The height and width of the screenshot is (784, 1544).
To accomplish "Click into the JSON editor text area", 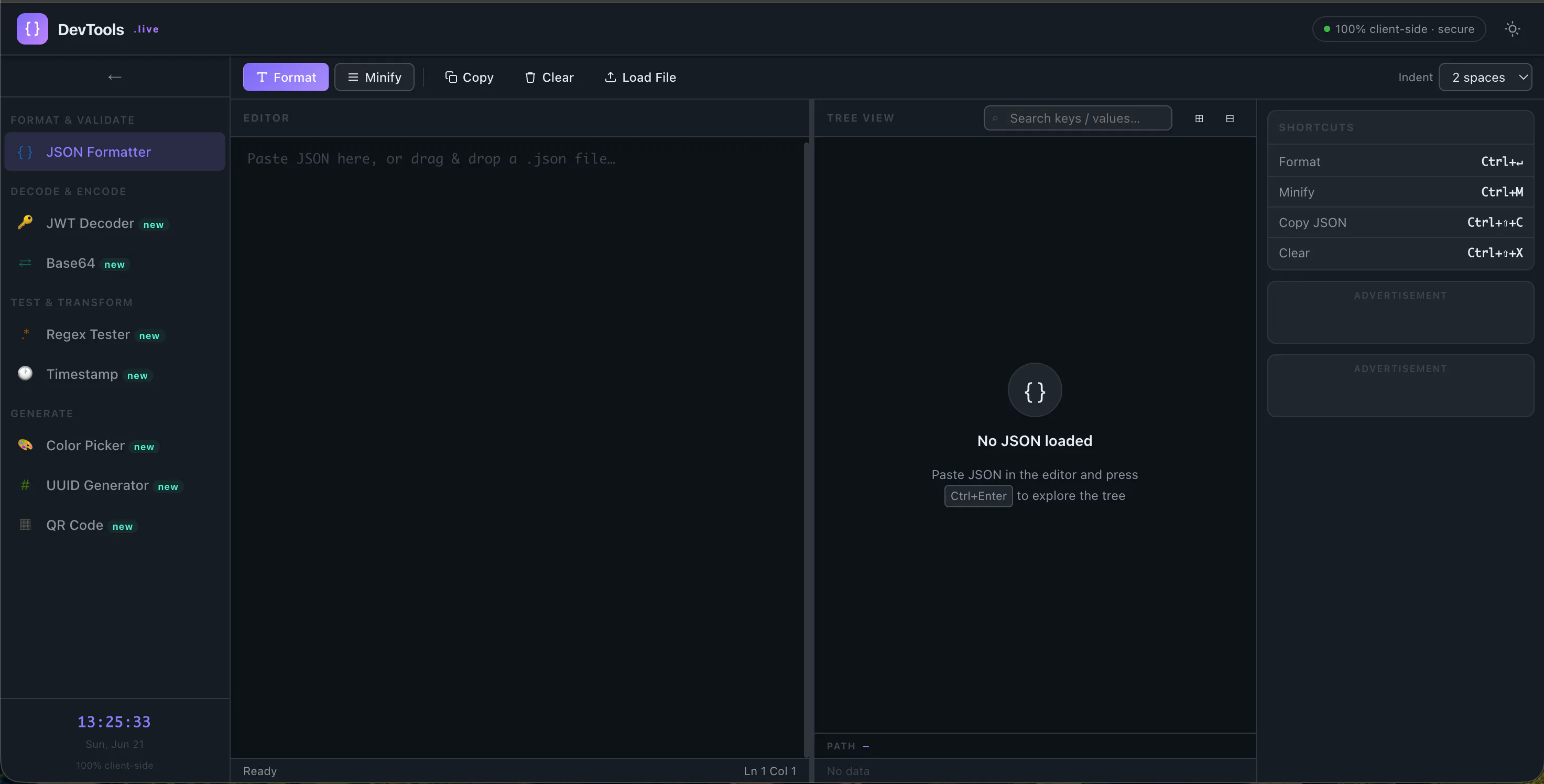I will [518, 447].
